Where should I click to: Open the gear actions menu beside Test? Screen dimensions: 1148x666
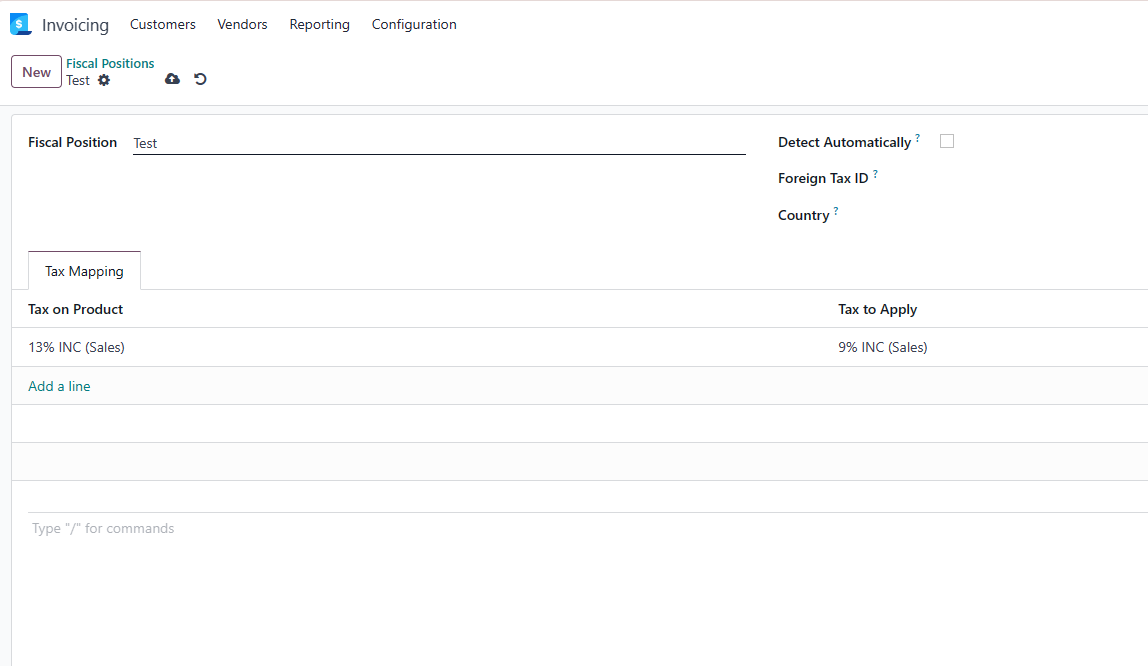[x=104, y=81]
